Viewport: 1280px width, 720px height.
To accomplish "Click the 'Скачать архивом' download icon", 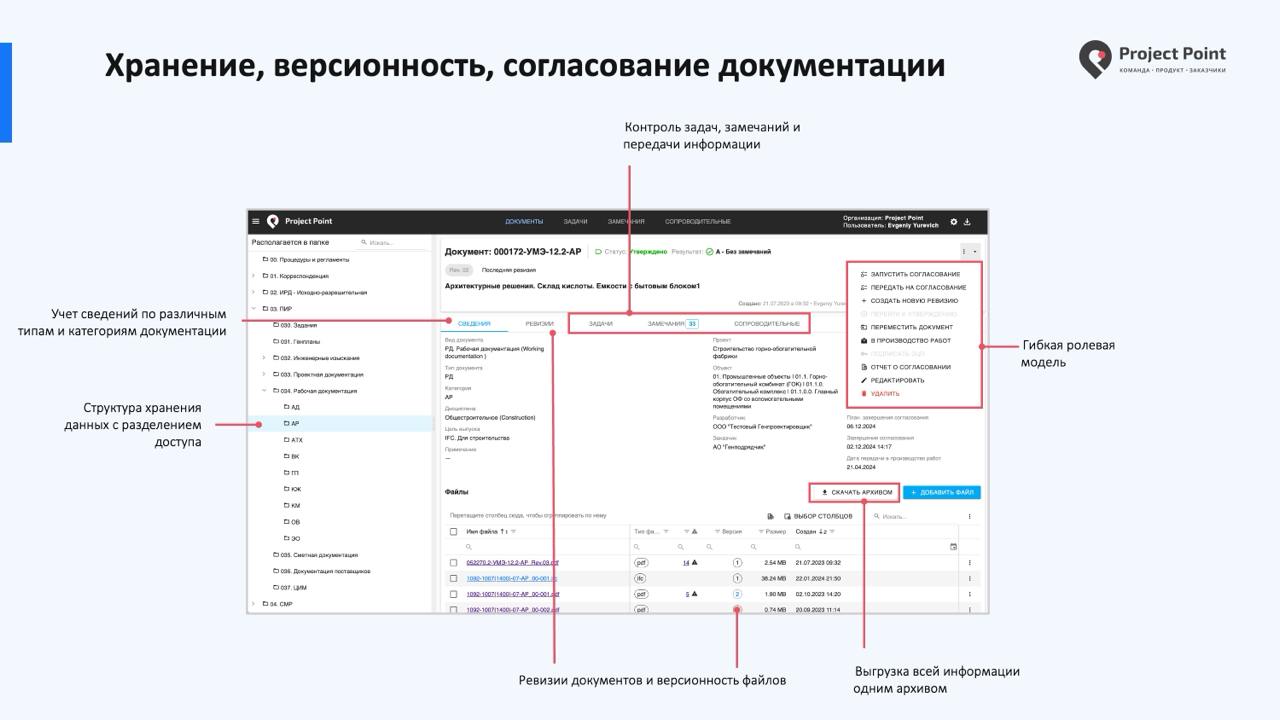I will (824, 492).
